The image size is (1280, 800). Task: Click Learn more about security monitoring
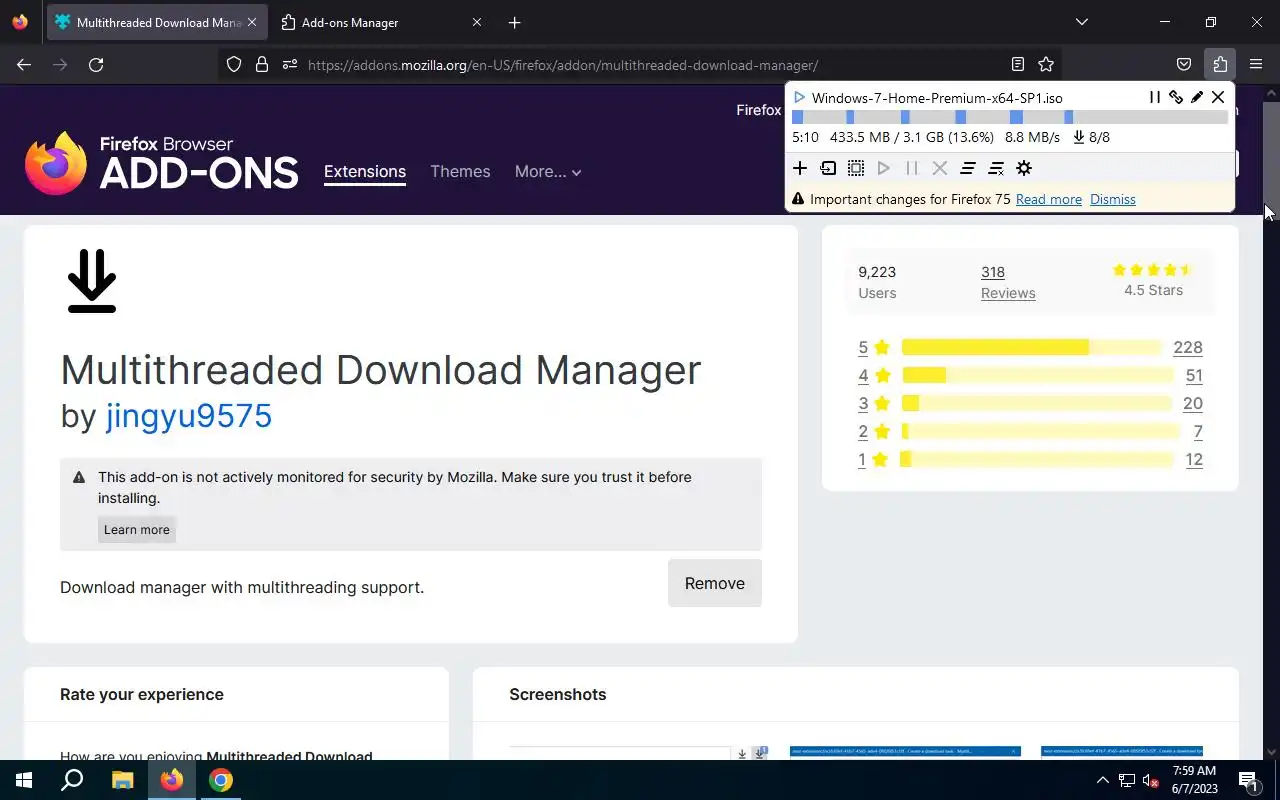click(x=137, y=529)
